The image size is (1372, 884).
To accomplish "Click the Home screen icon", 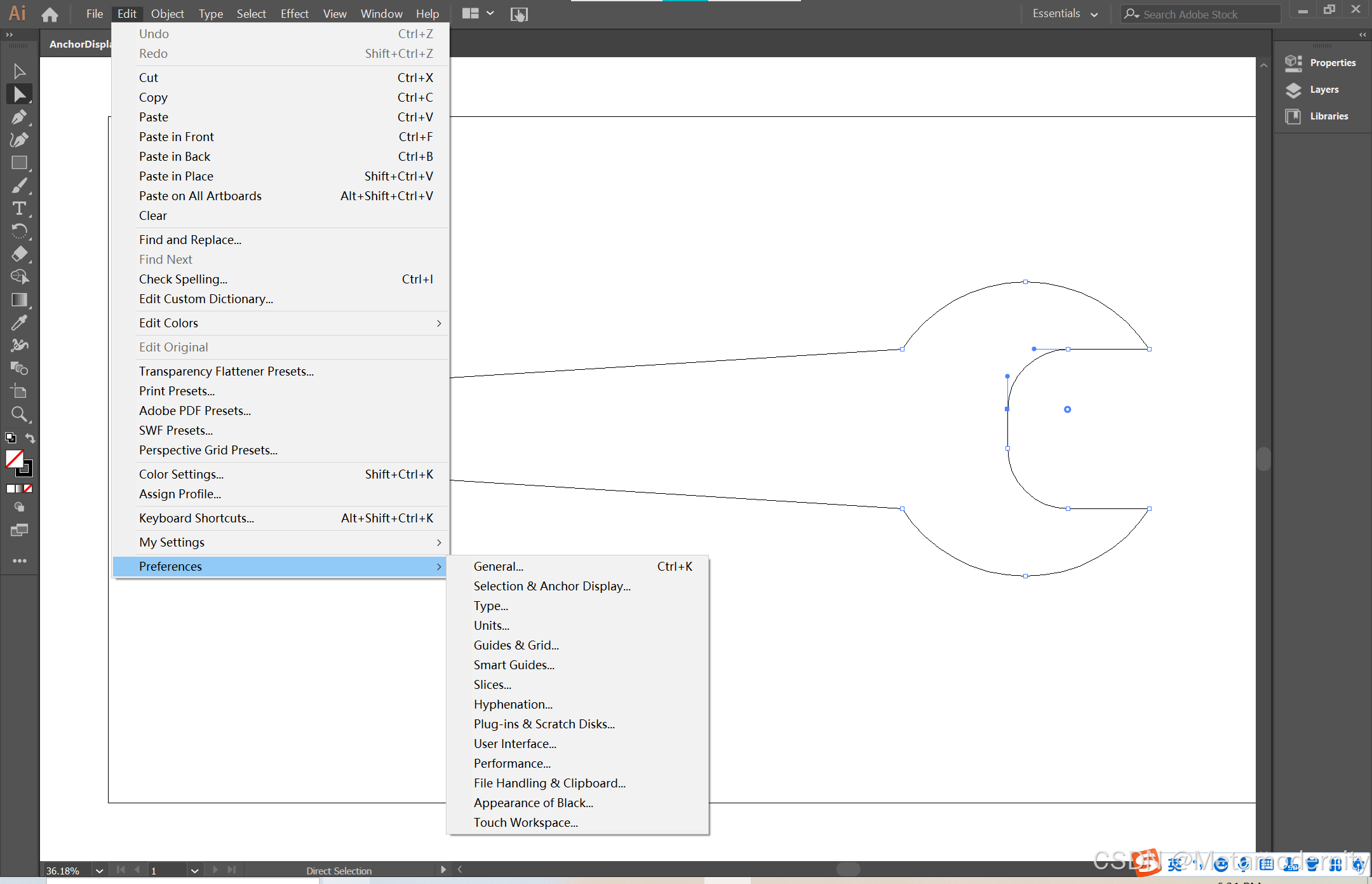I will 50,13.
